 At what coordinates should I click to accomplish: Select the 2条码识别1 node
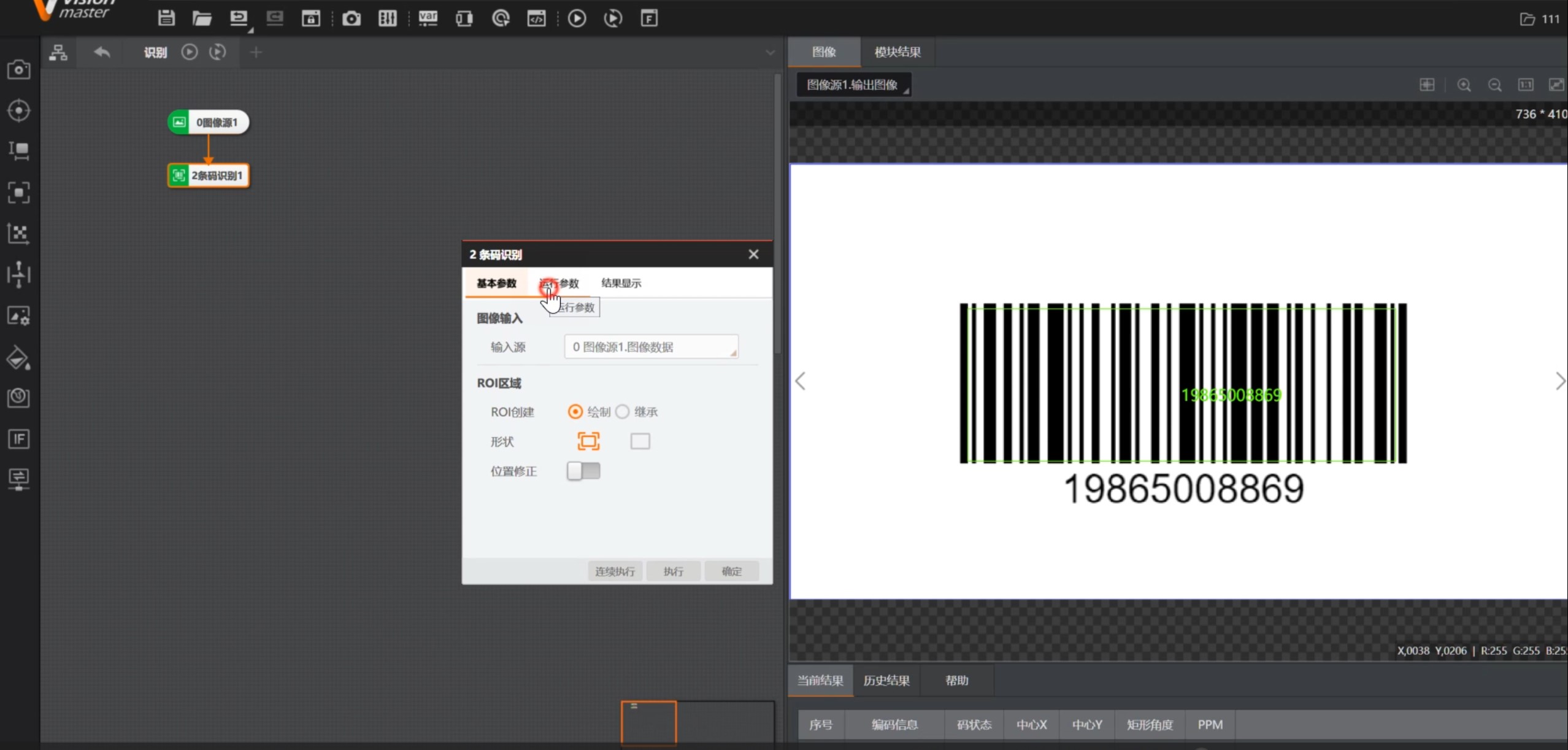209,176
